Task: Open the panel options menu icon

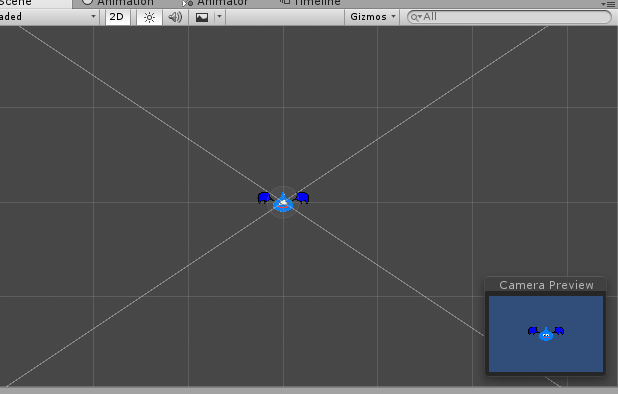Action: pos(609,4)
